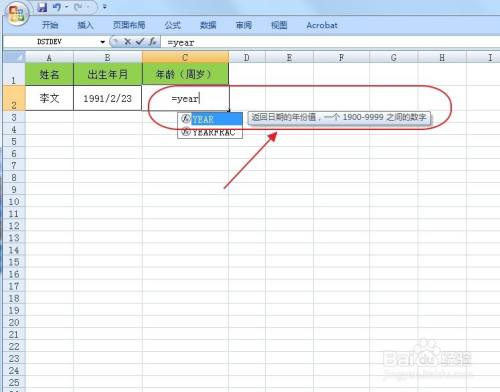
Task: Select column C header
Action: [x=185, y=57]
